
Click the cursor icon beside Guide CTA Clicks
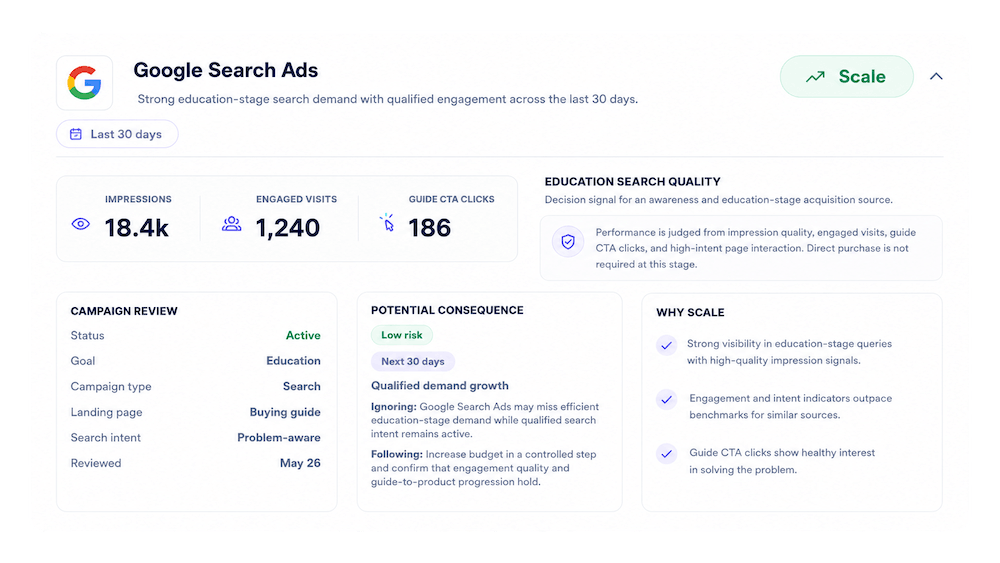[x=387, y=223]
